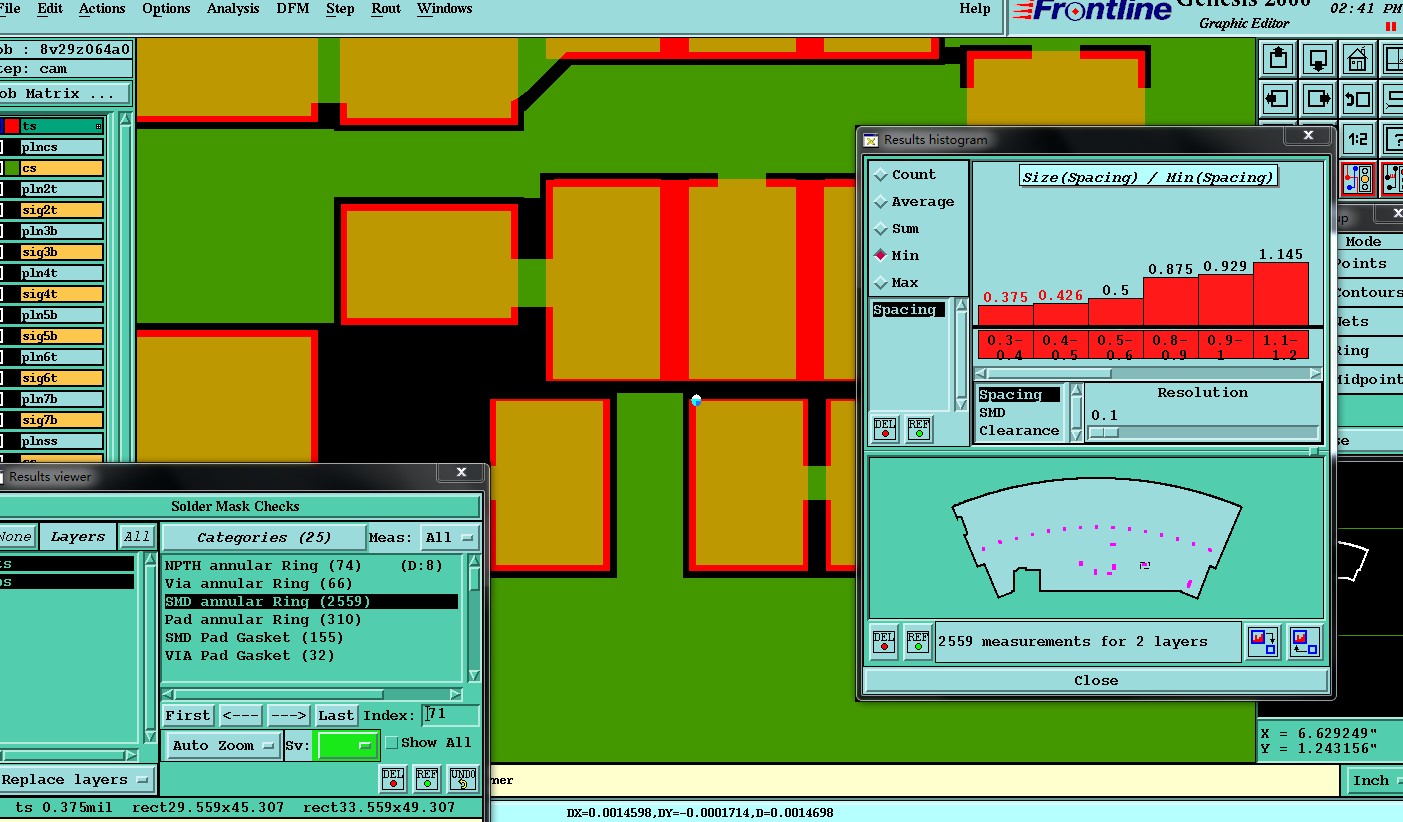1403x822 pixels.
Task: Select NPTH annular Ring (74) category
Action: (x=263, y=566)
